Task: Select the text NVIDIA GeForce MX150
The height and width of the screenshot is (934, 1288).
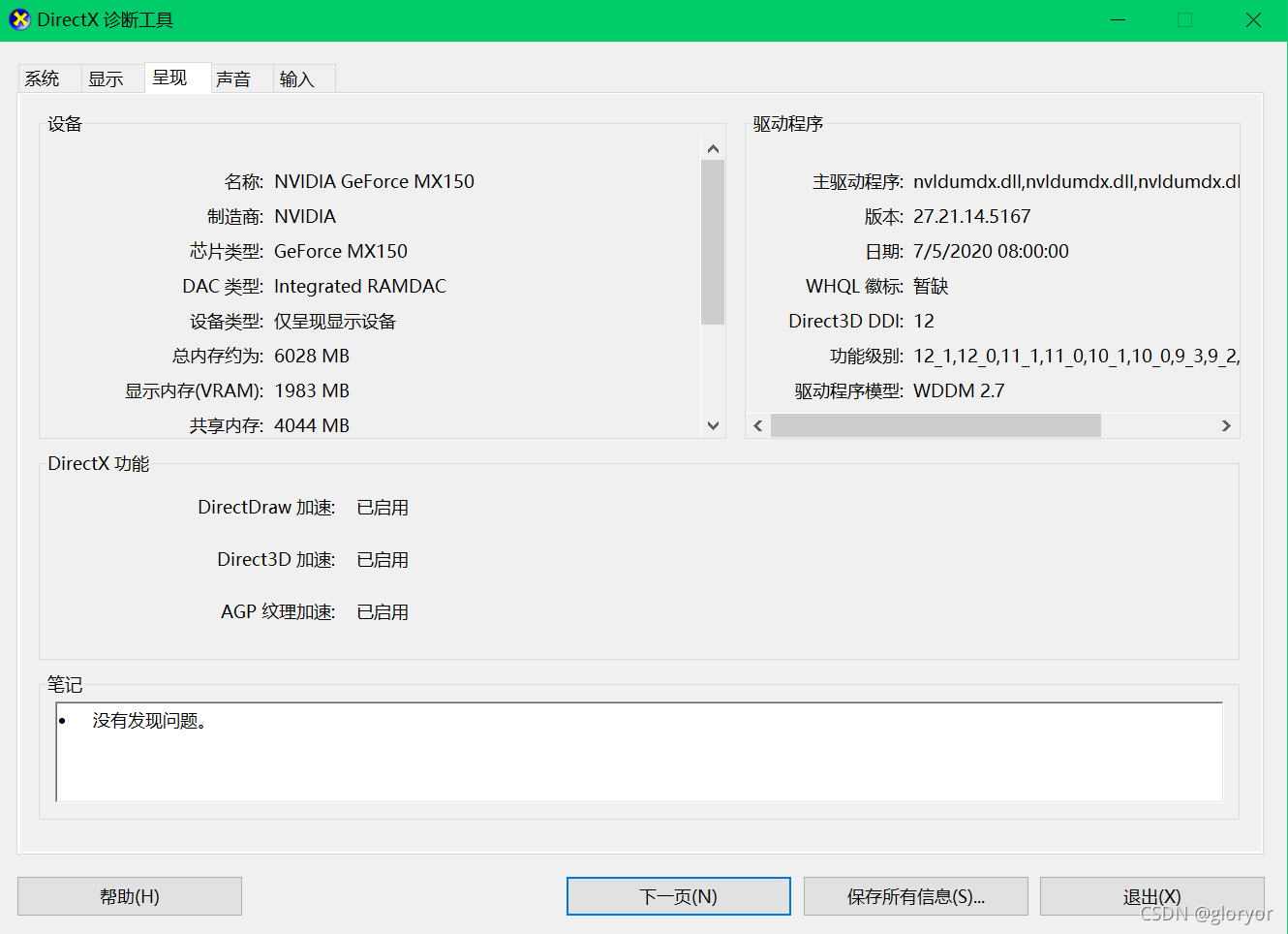Action: pos(375,181)
